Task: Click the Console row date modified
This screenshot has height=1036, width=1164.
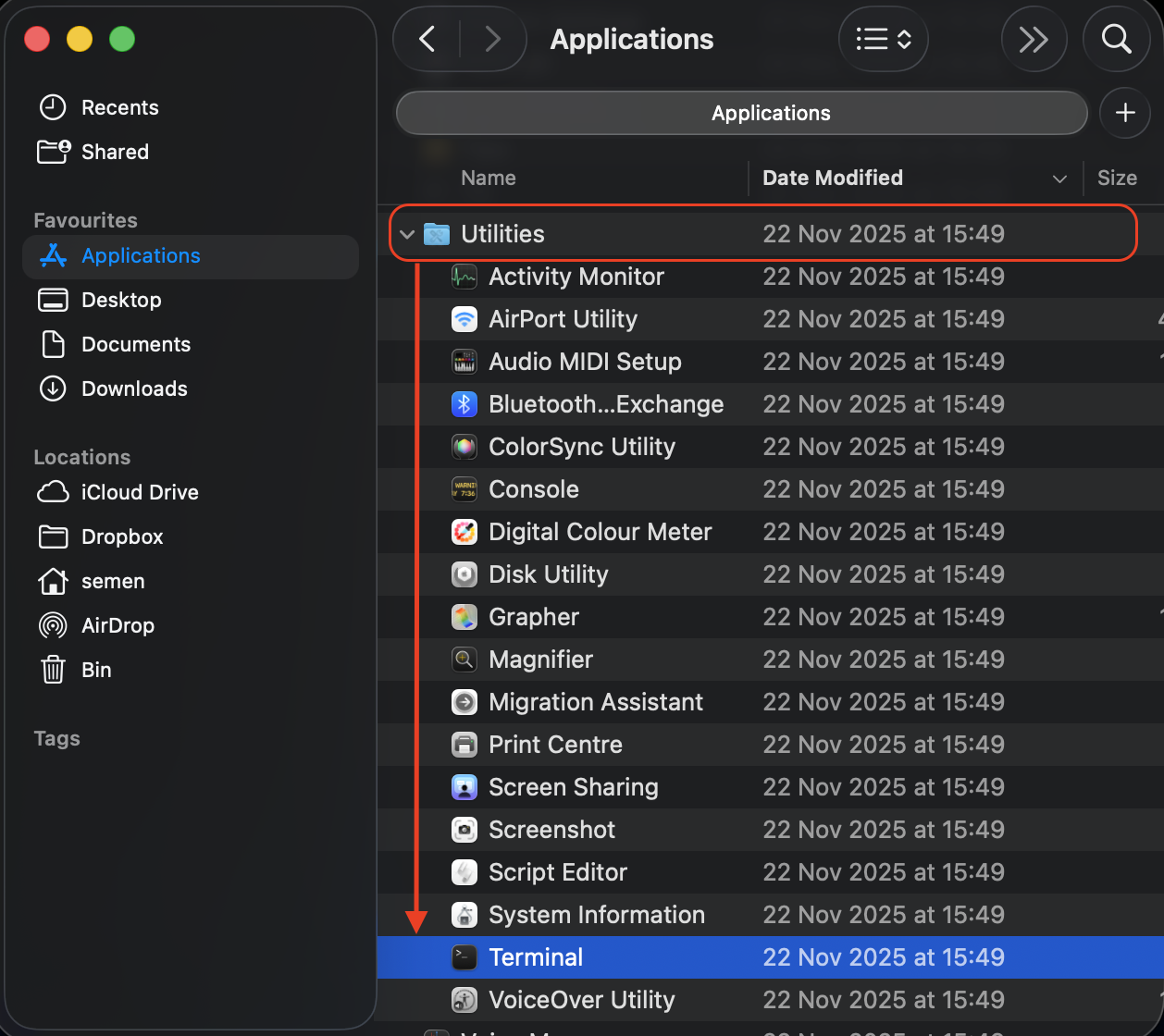Action: click(x=884, y=489)
